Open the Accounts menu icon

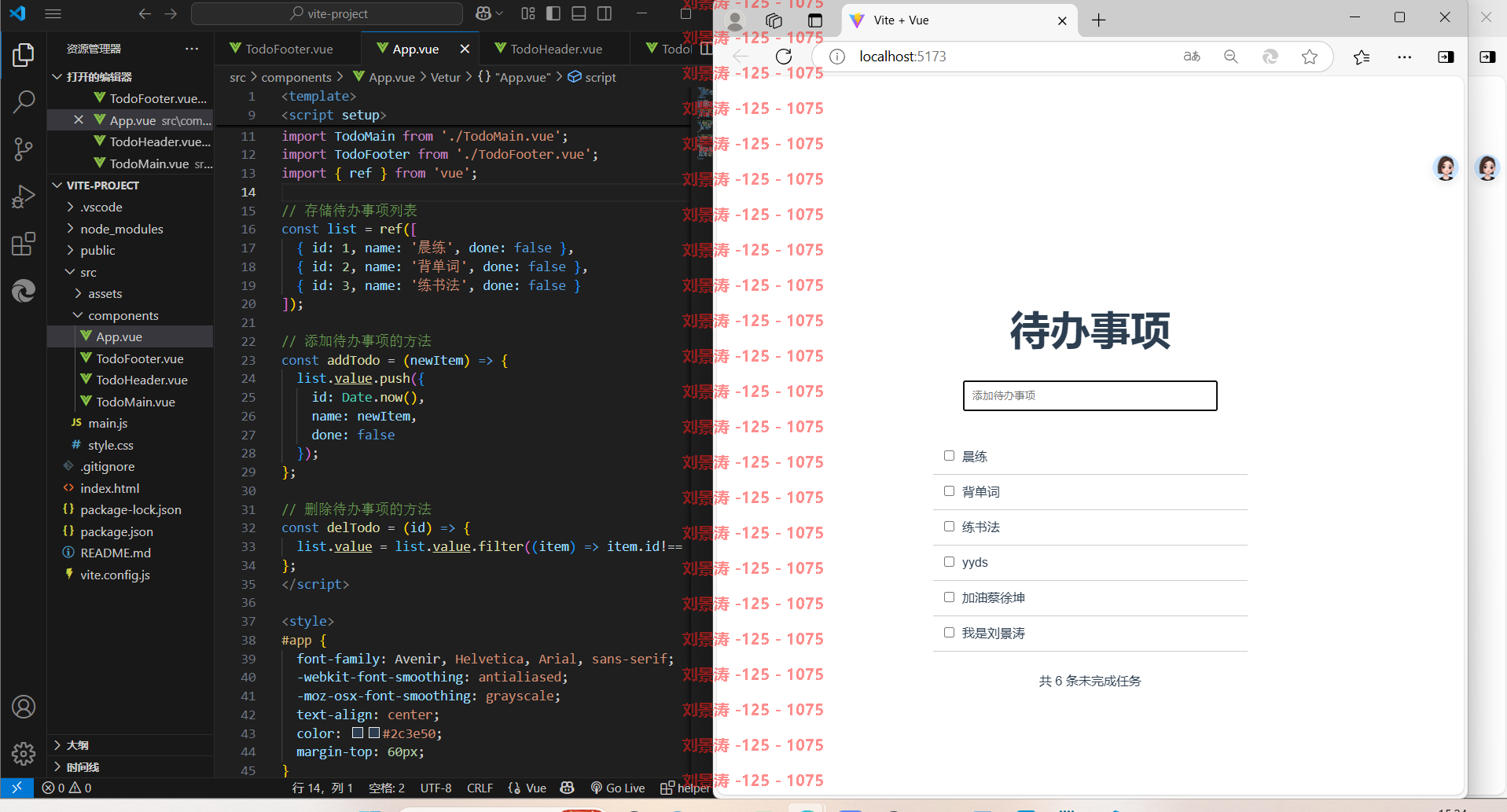(x=24, y=707)
